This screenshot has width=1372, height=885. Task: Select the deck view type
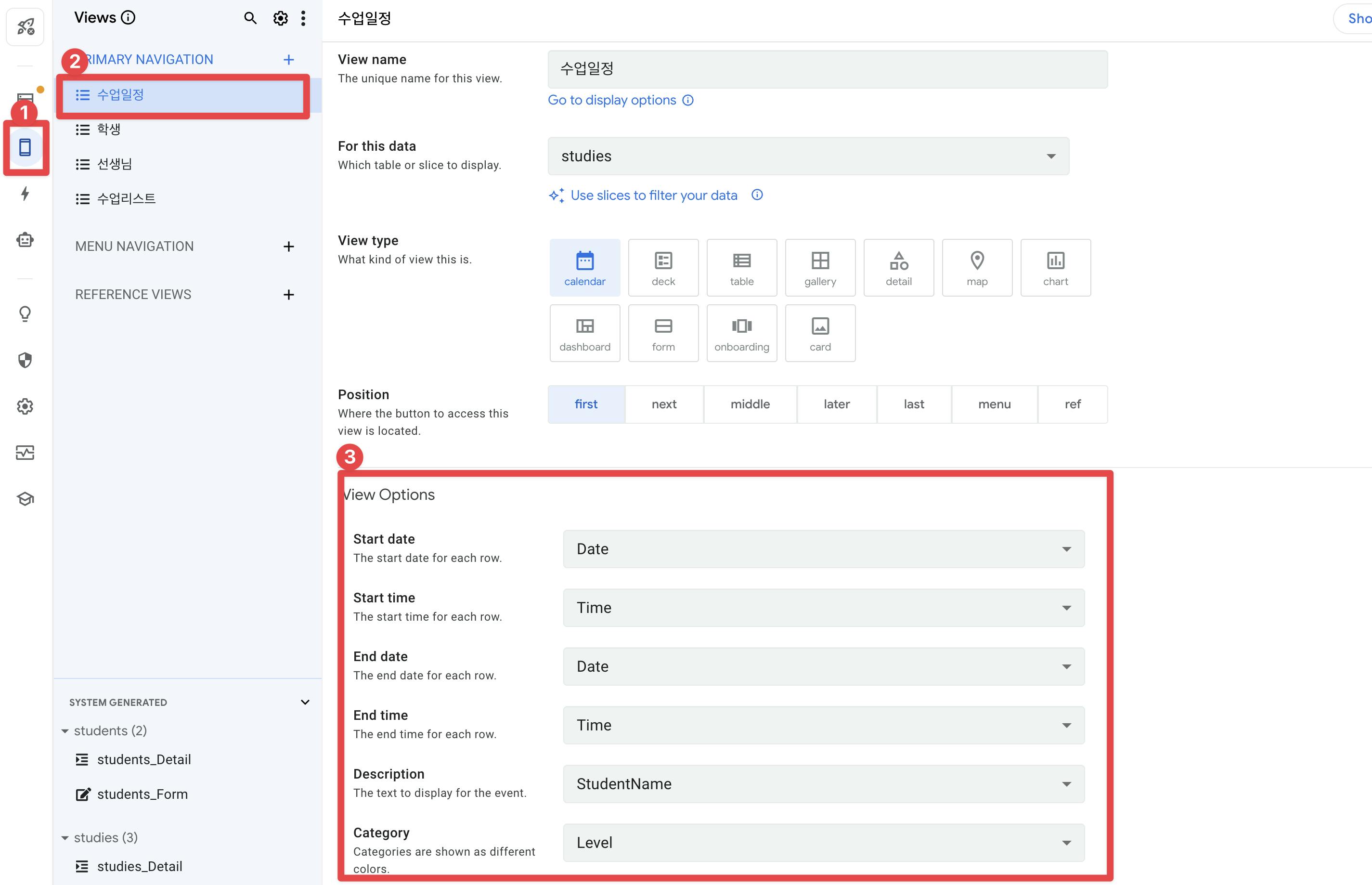(663, 268)
